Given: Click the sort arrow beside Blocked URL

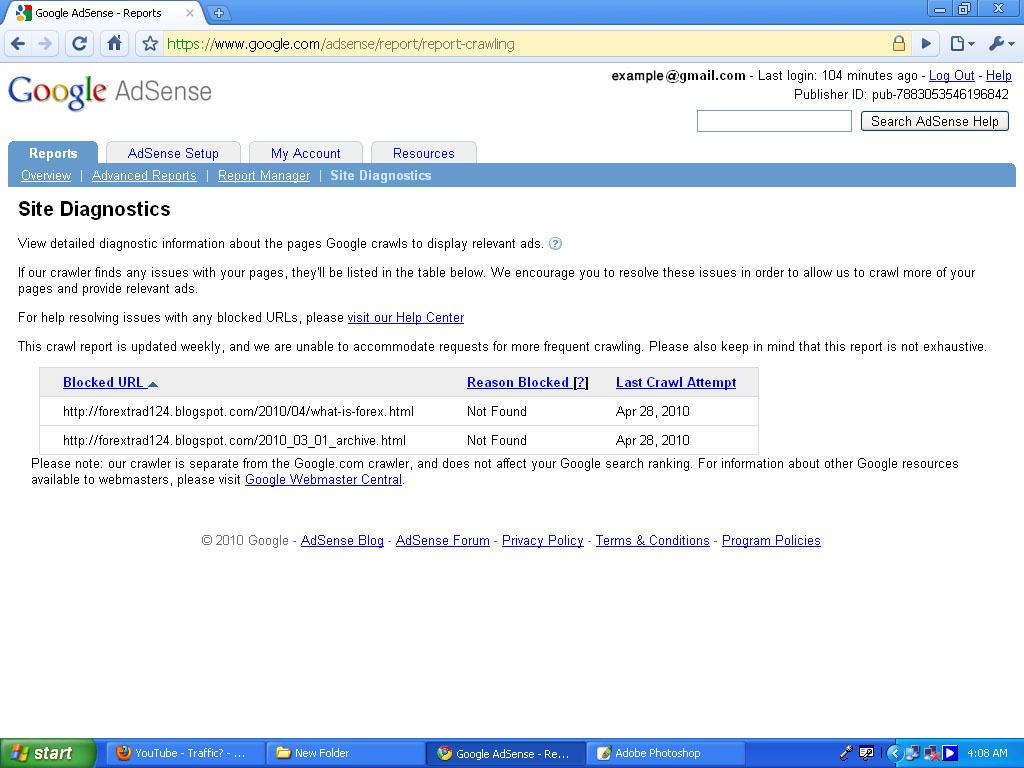Looking at the screenshot, I should pyautogui.click(x=153, y=384).
